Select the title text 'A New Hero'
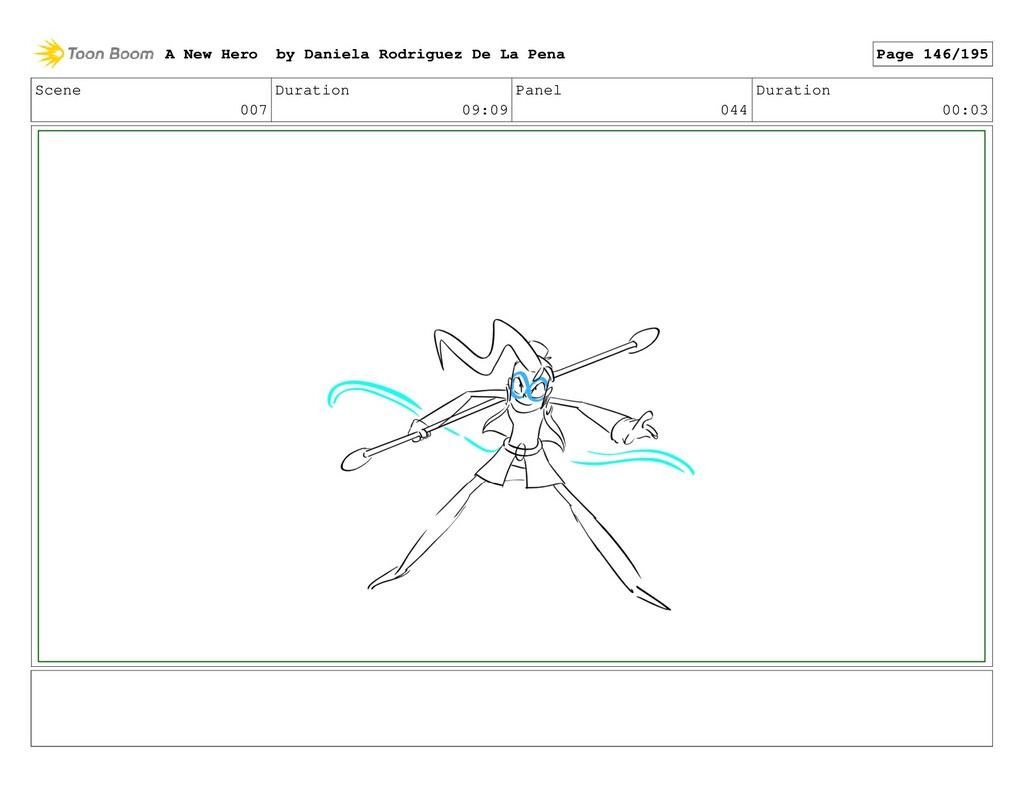Screen dimensions: 1024x793 click(x=211, y=54)
